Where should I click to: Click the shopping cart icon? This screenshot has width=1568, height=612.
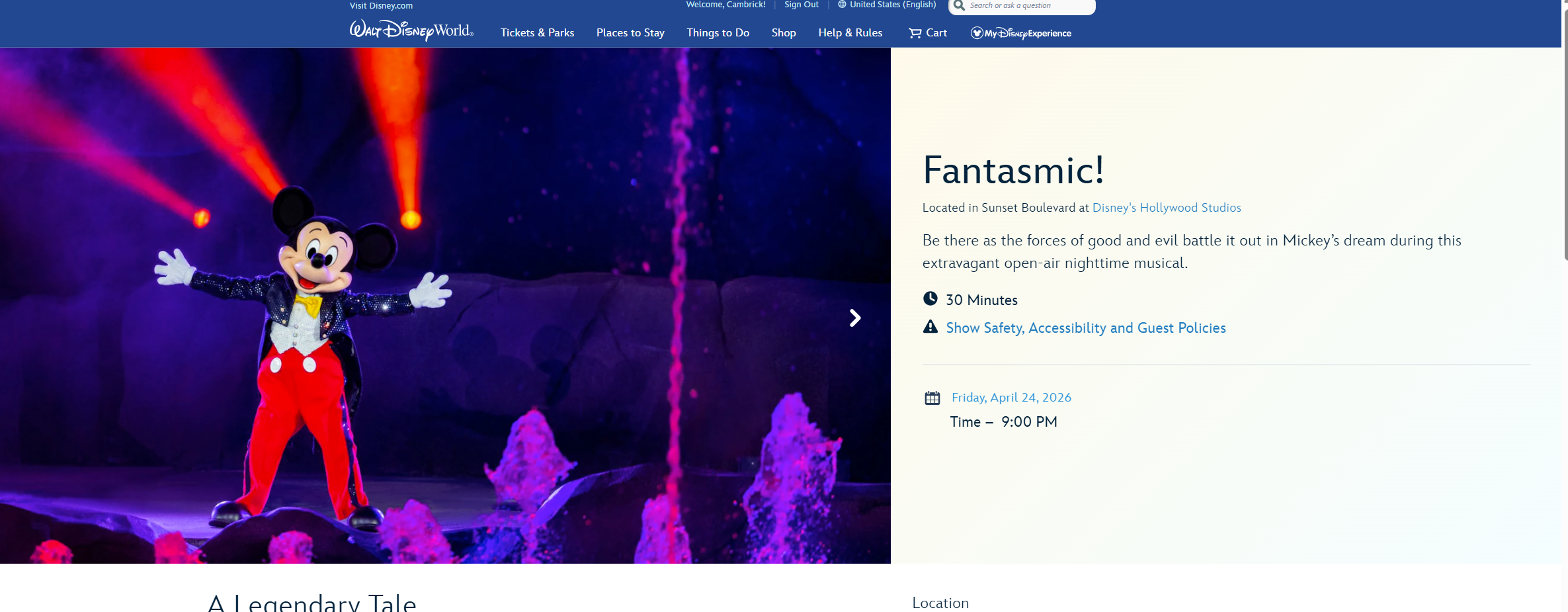coord(915,33)
